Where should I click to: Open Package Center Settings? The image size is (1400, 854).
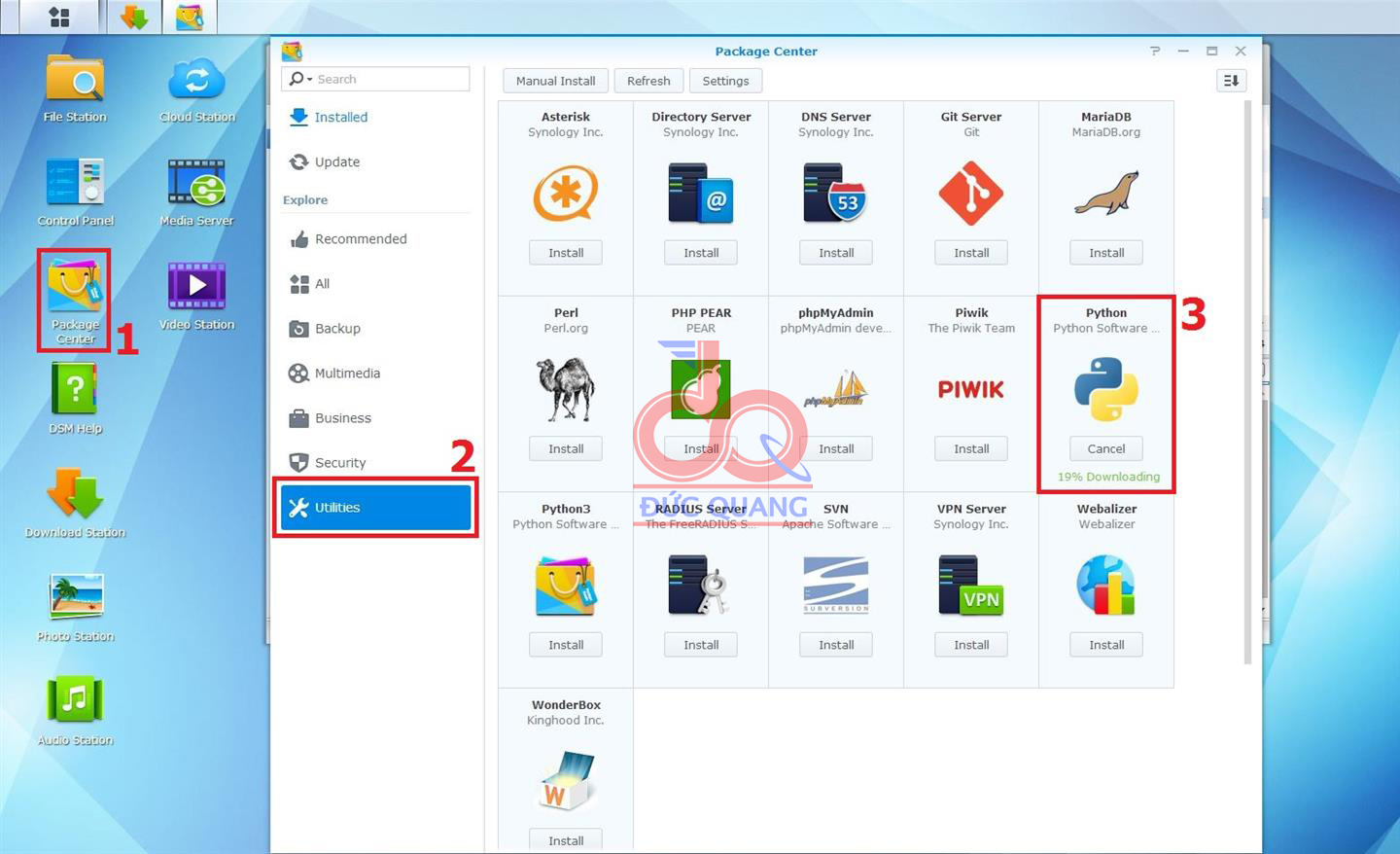tap(725, 81)
